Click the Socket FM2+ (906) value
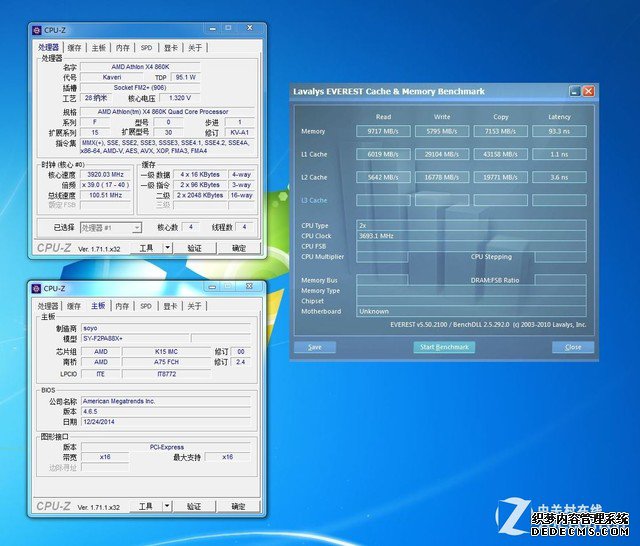Image resolution: width=640 pixels, height=546 pixels. click(140, 88)
